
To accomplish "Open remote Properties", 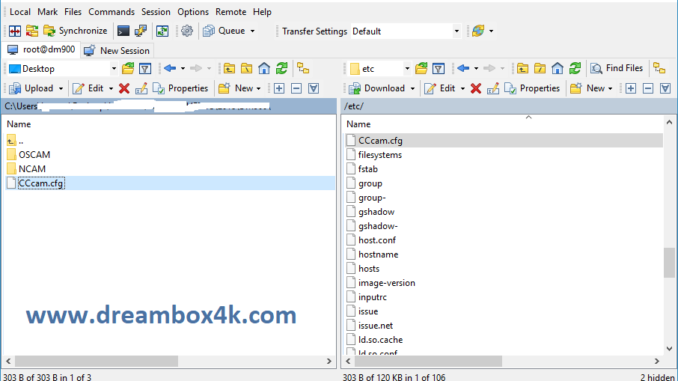I will (x=532, y=88).
